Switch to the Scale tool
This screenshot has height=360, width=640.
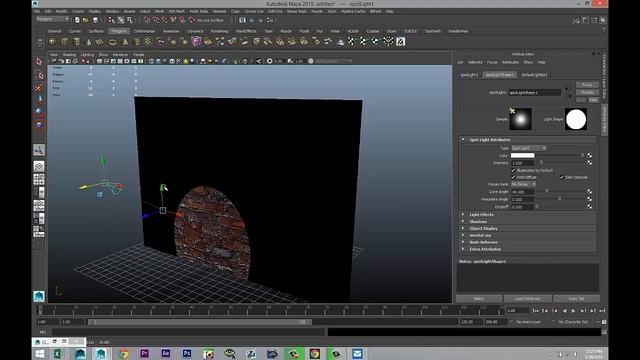tap(39, 124)
